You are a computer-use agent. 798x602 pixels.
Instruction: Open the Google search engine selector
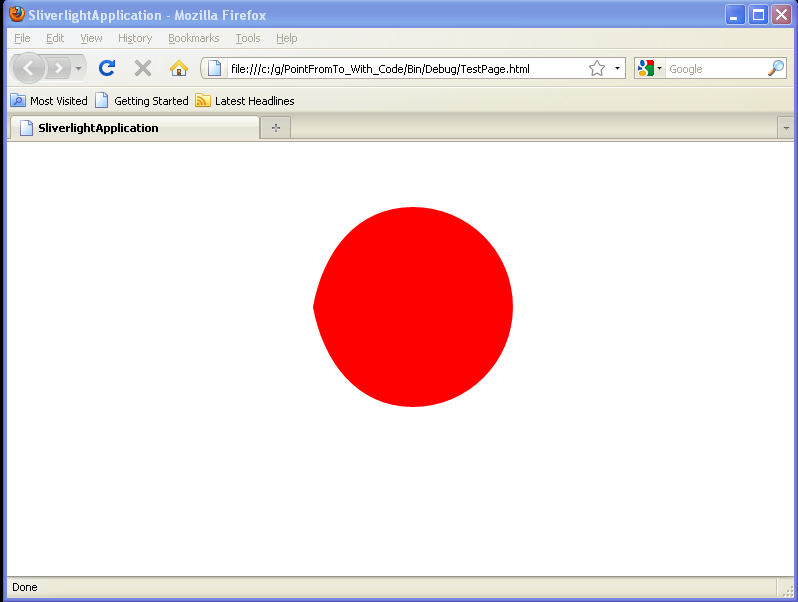[x=650, y=68]
